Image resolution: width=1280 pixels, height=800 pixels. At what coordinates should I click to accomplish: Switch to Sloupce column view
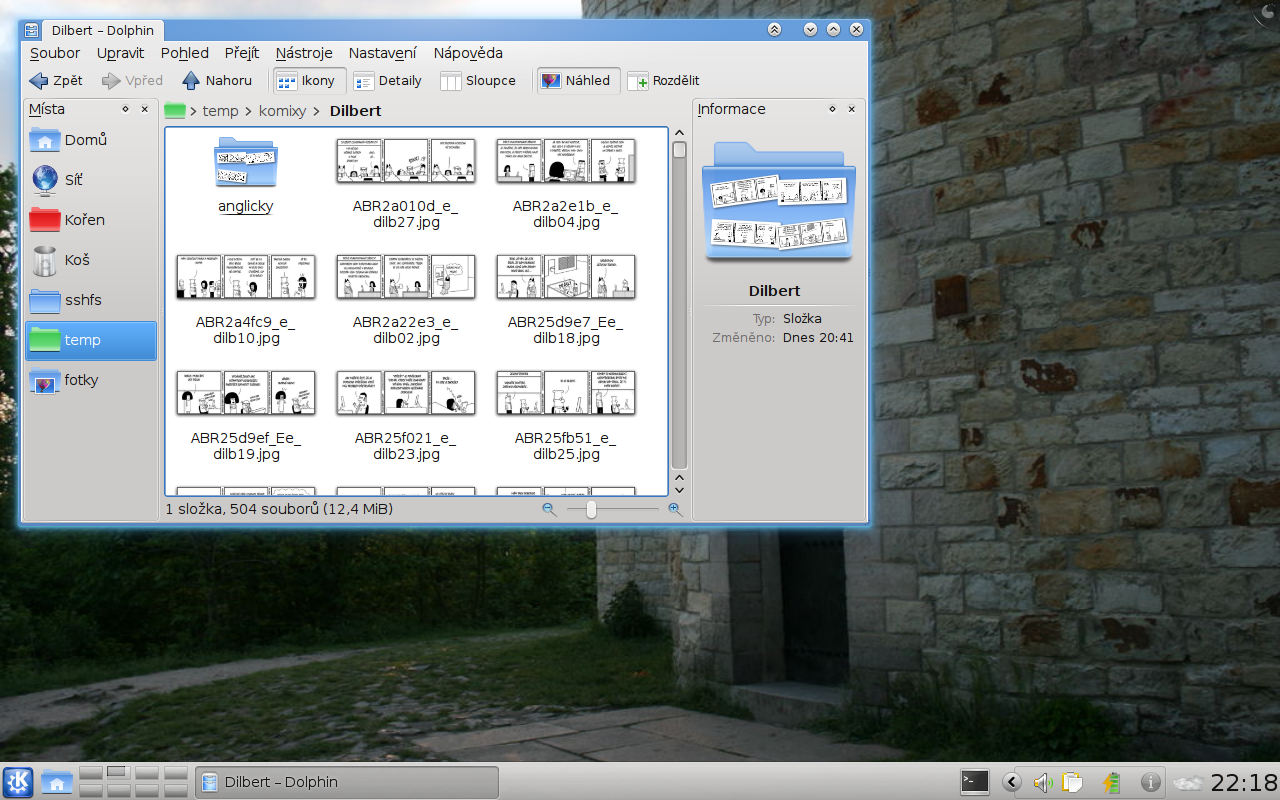(x=478, y=81)
